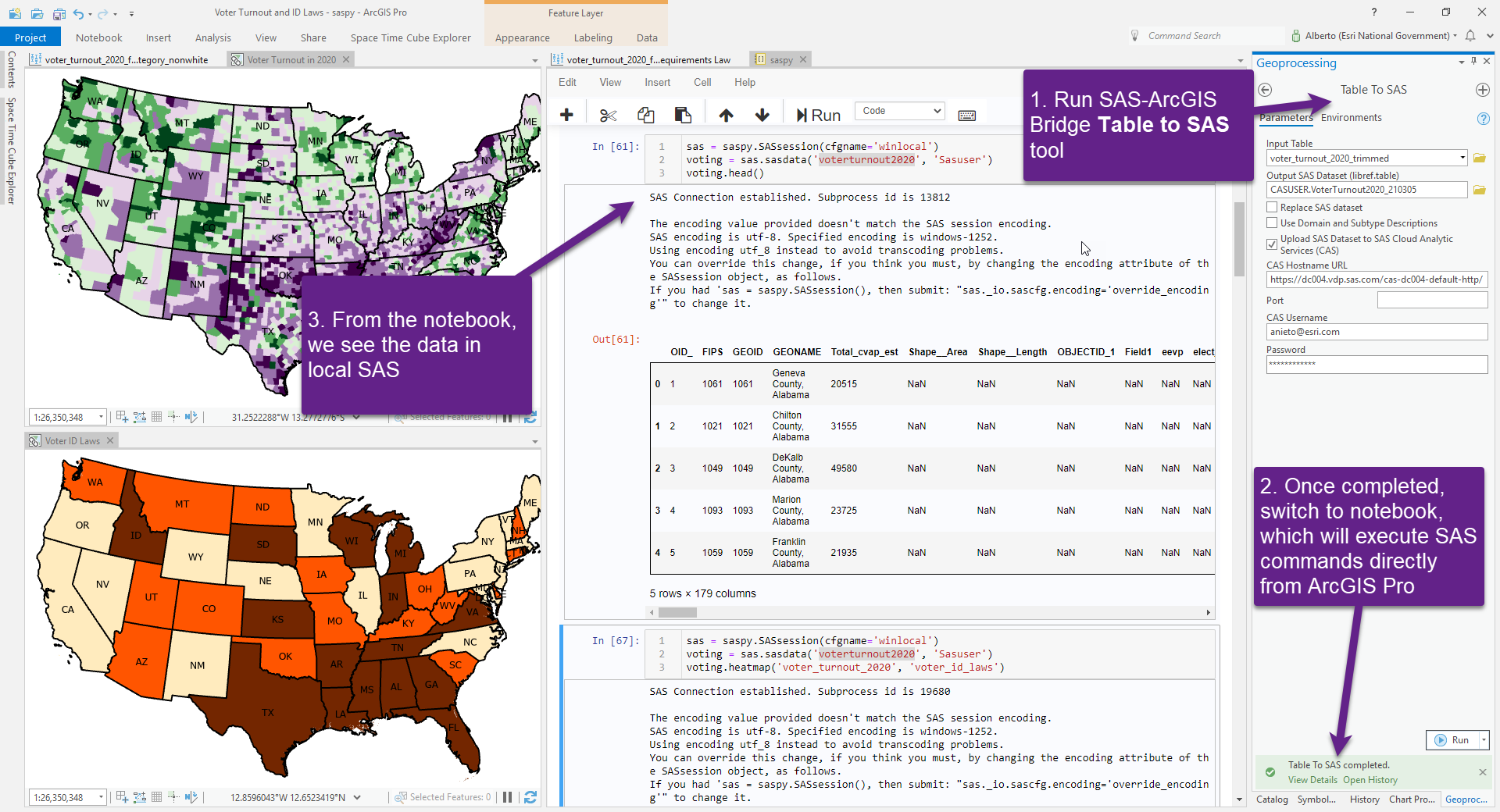Select the Labeling ribbon tab
The width and height of the screenshot is (1500, 812).
593,37
